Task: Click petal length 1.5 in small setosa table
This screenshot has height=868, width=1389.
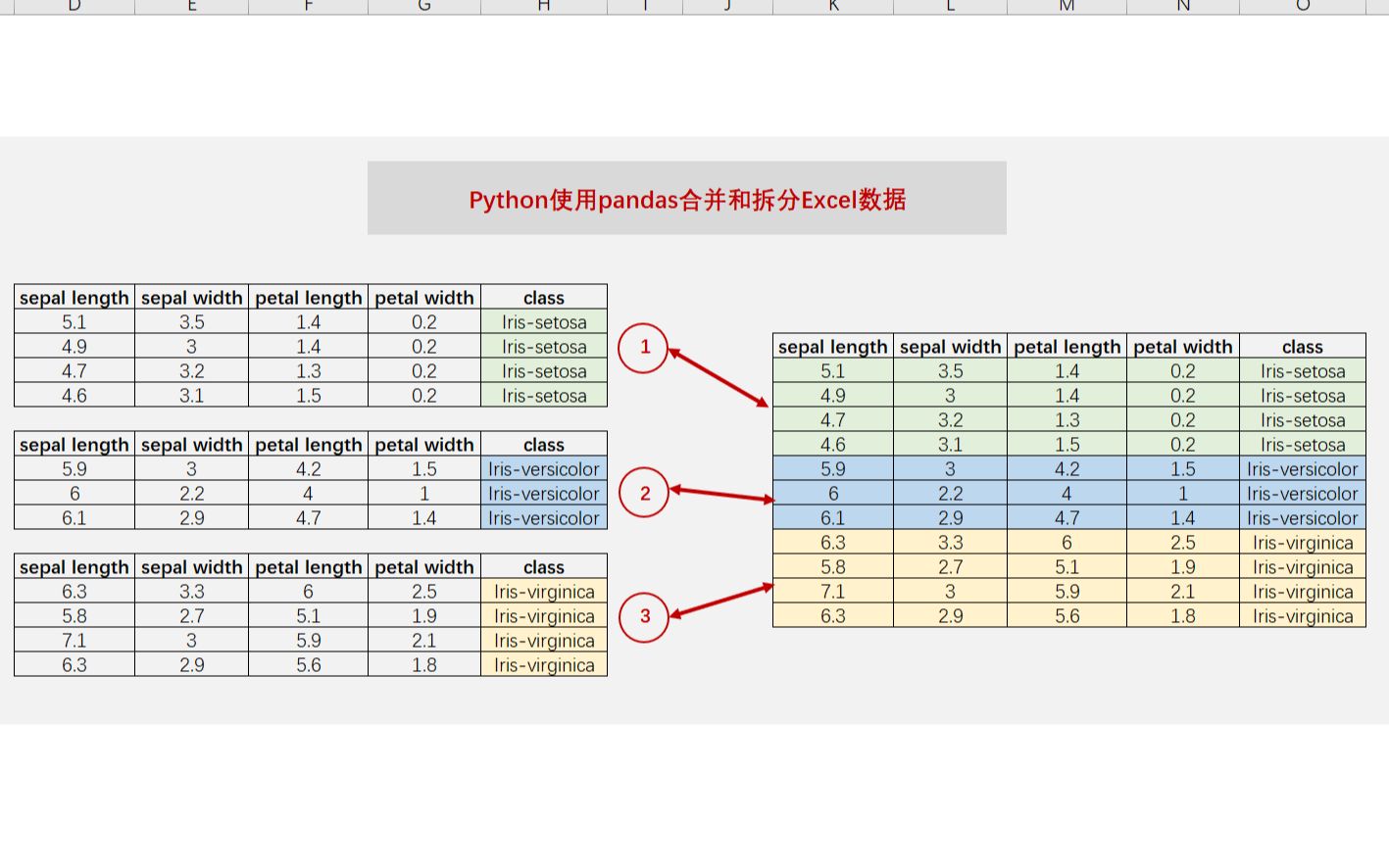Action: tap(308, 395)
